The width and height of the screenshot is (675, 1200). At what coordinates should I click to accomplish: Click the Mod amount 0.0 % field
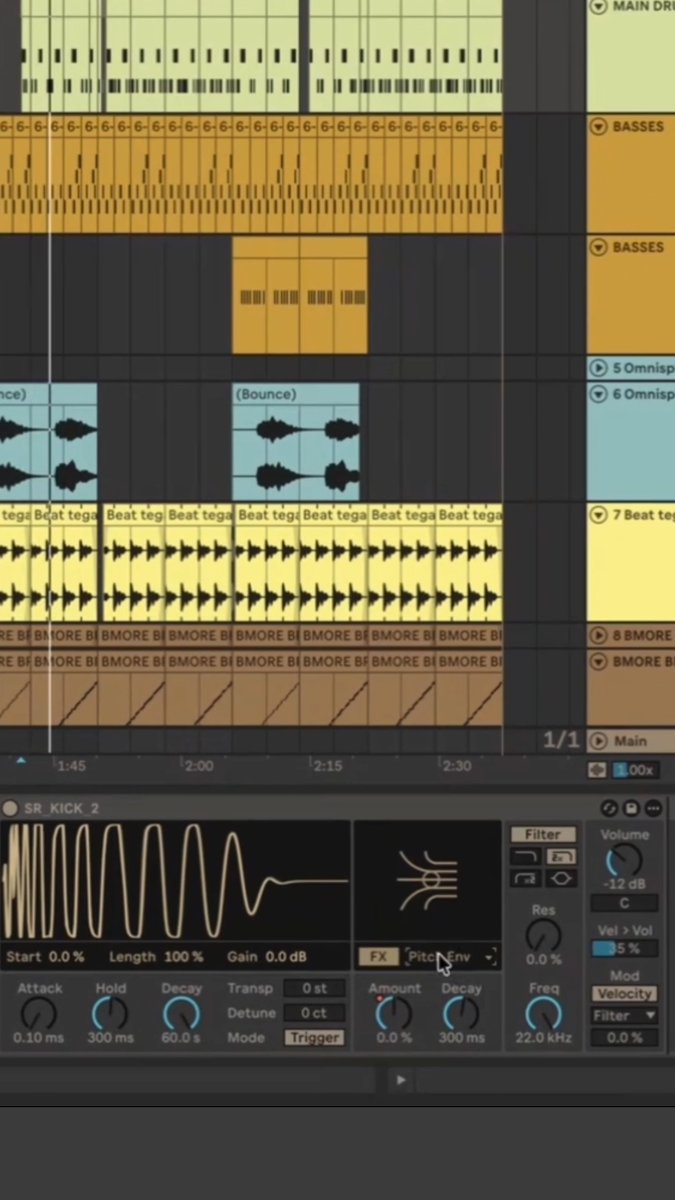tap(624, 1038)
